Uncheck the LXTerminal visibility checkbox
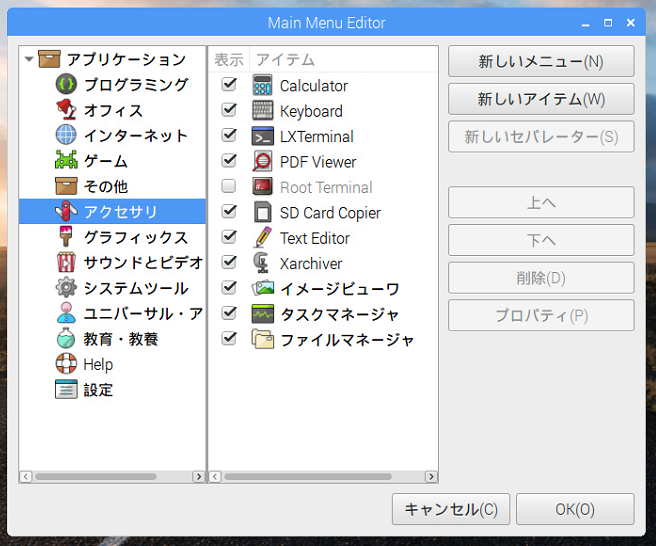656x546 pixels. point(229,135)
